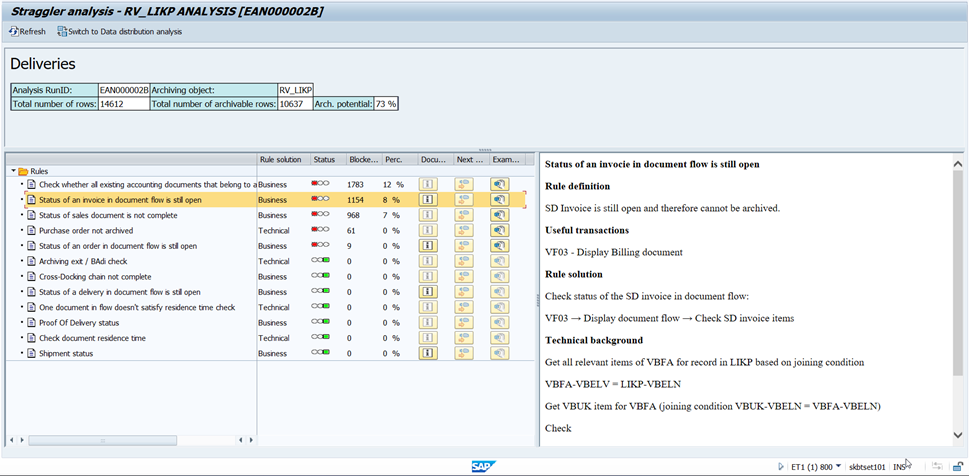Screen dimensions: 969x476
Task: Click the 'Exam...' column header
Action: (507, 159)
